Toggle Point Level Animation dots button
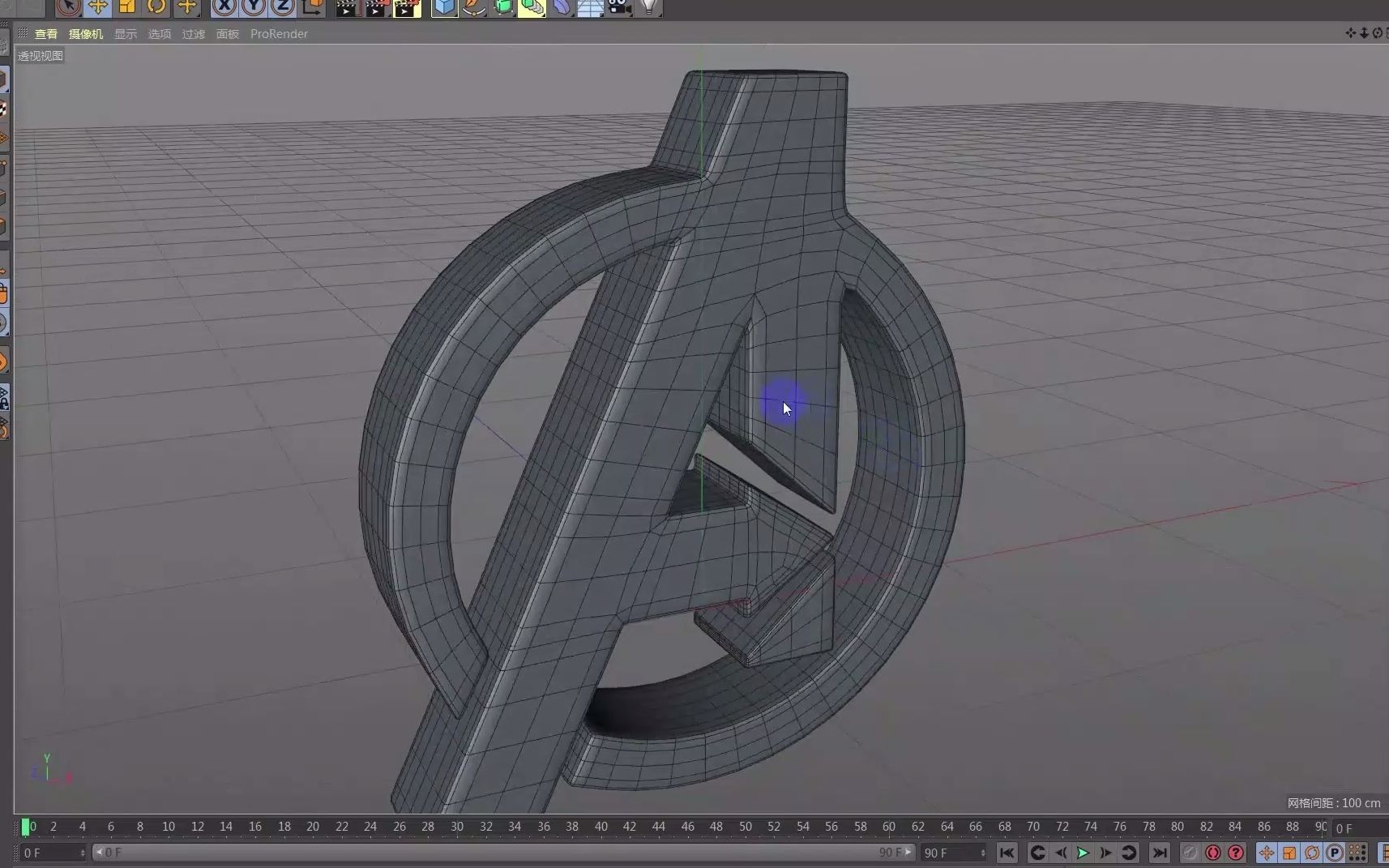The width and height of the screenshot is (1389, 868). click(1357, 853)
